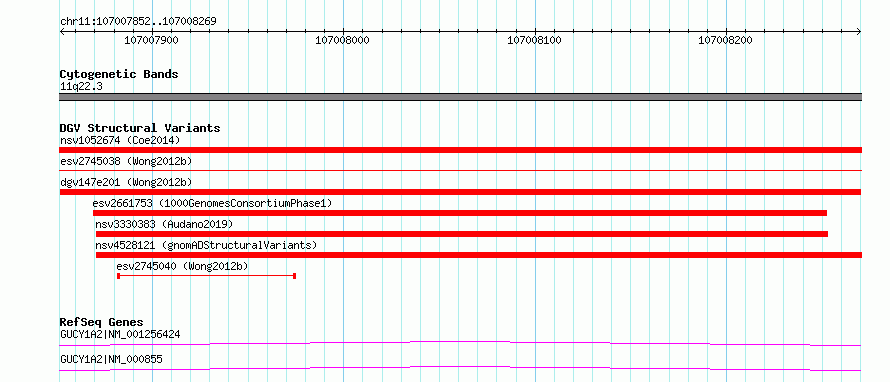The image size is (890, 382).
Task: Click the left arrowhead of the ruler
Action: 62,31
